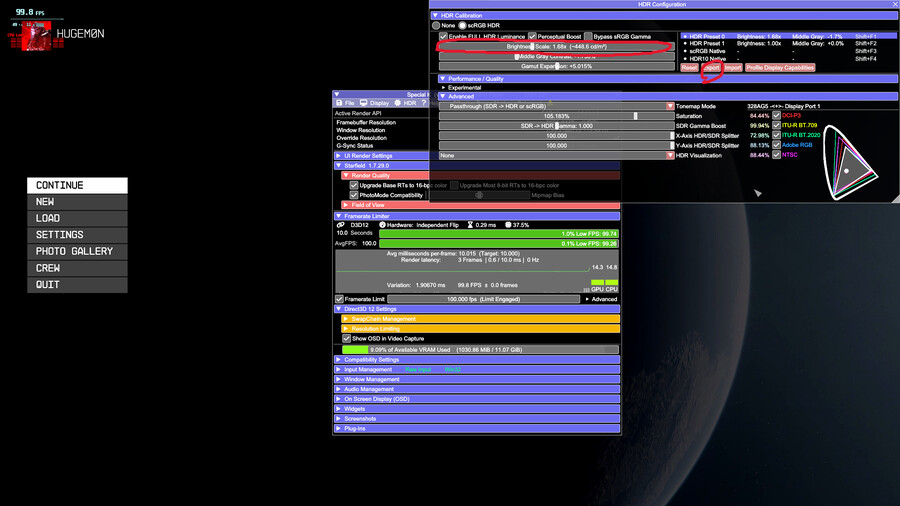Viewport: 900px width, 506px height.
Task: Select the HDR10 Native preset
Action: pos(789,59)
